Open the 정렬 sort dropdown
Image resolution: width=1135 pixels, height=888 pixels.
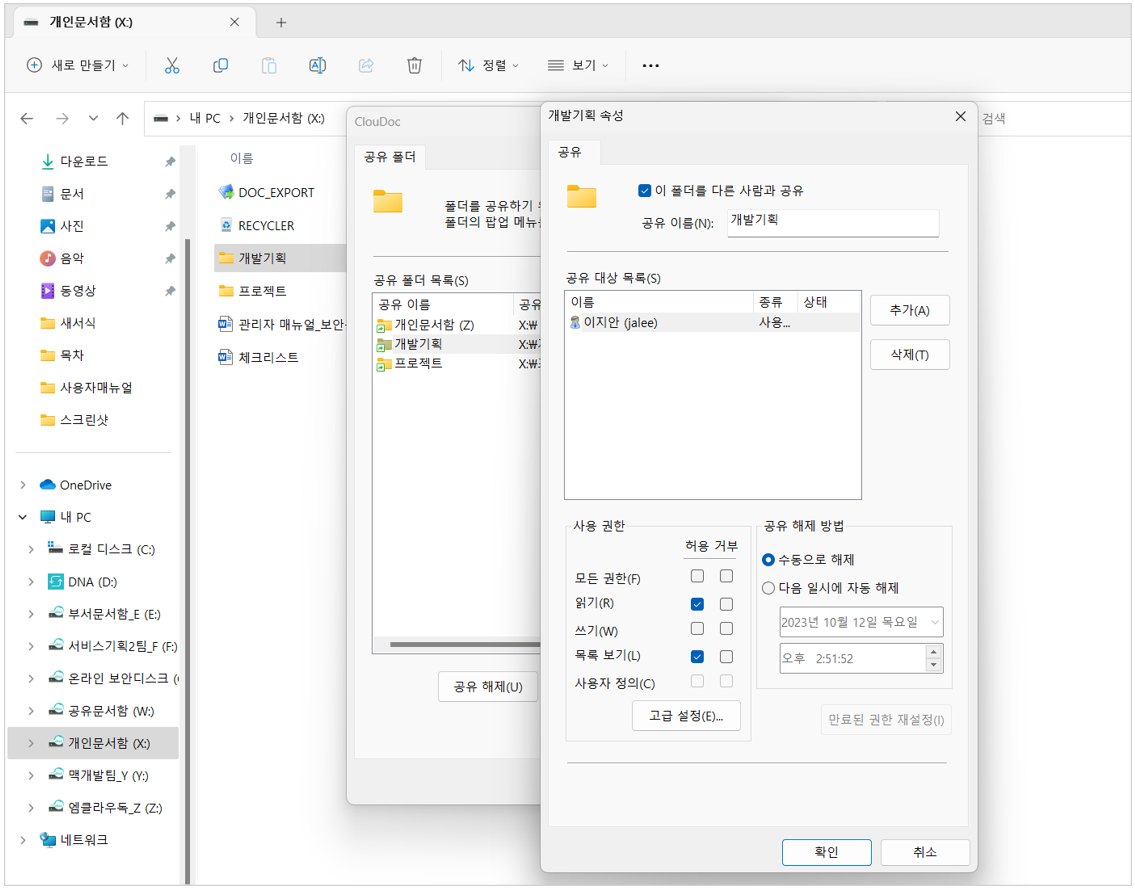(489, 66)
